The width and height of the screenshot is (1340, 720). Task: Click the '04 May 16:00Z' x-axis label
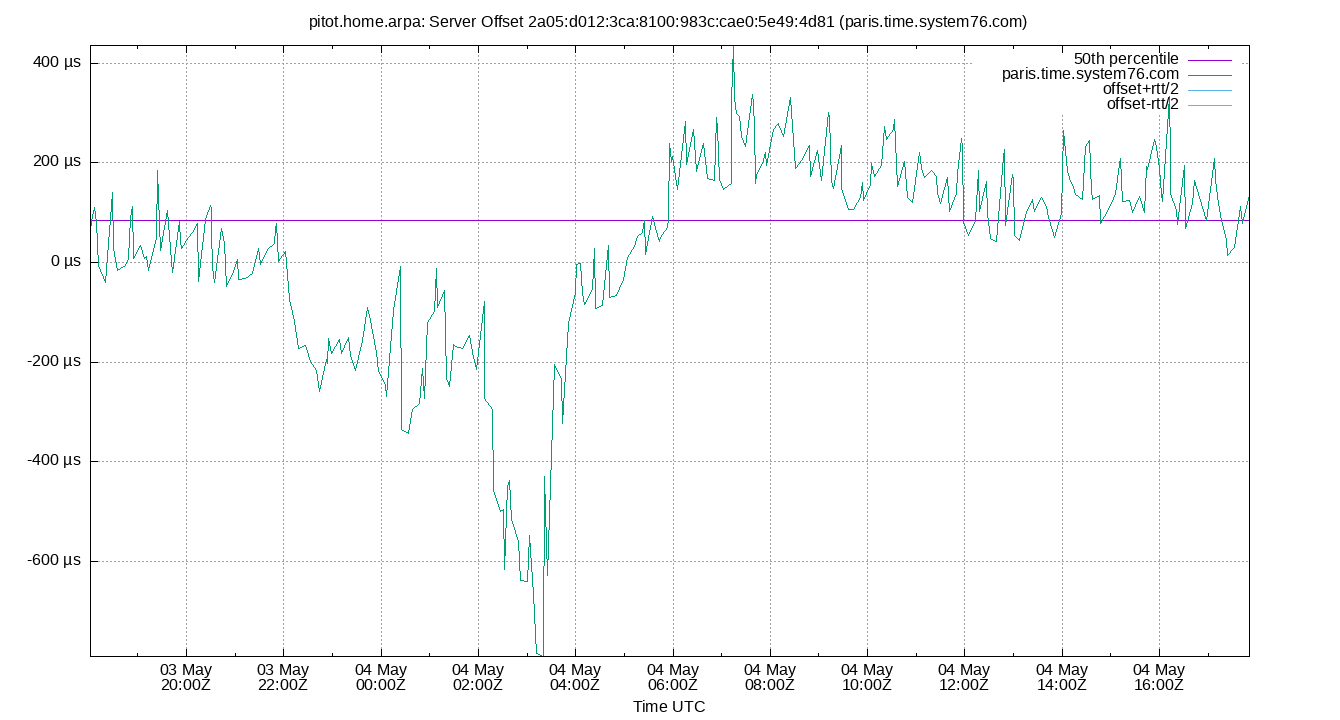1159,677
